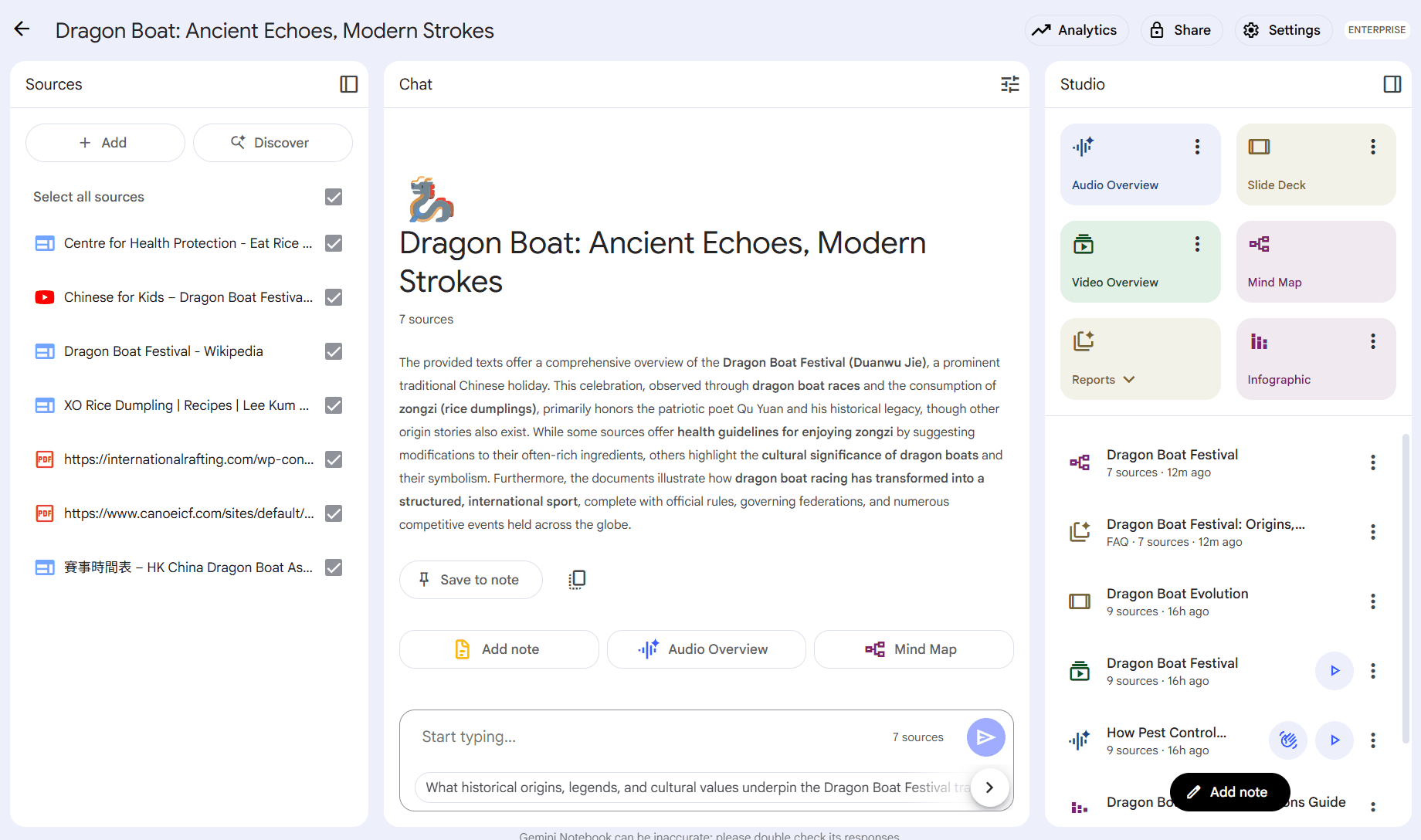Viewport: 1421px width, 840px height.
Task: Open Audio Overview tile options menu
Action: [x=1197, y=147]
